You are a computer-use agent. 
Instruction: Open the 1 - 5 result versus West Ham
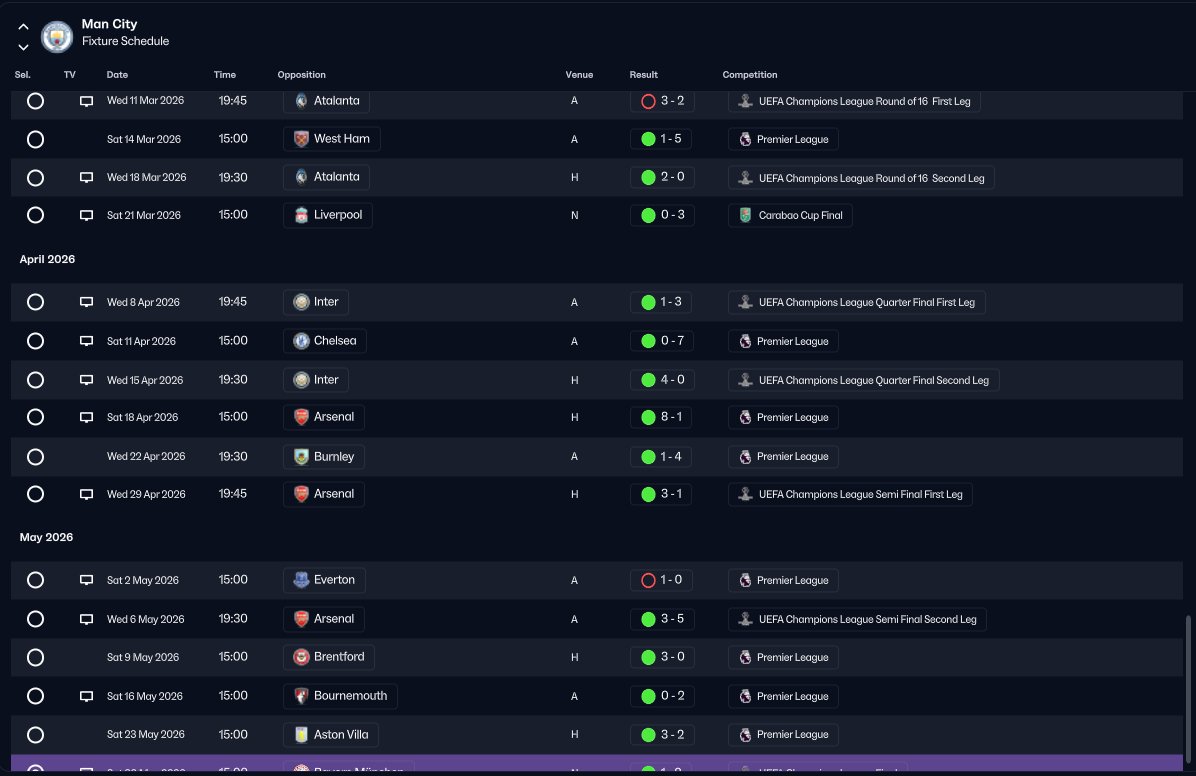pos(661,139)
